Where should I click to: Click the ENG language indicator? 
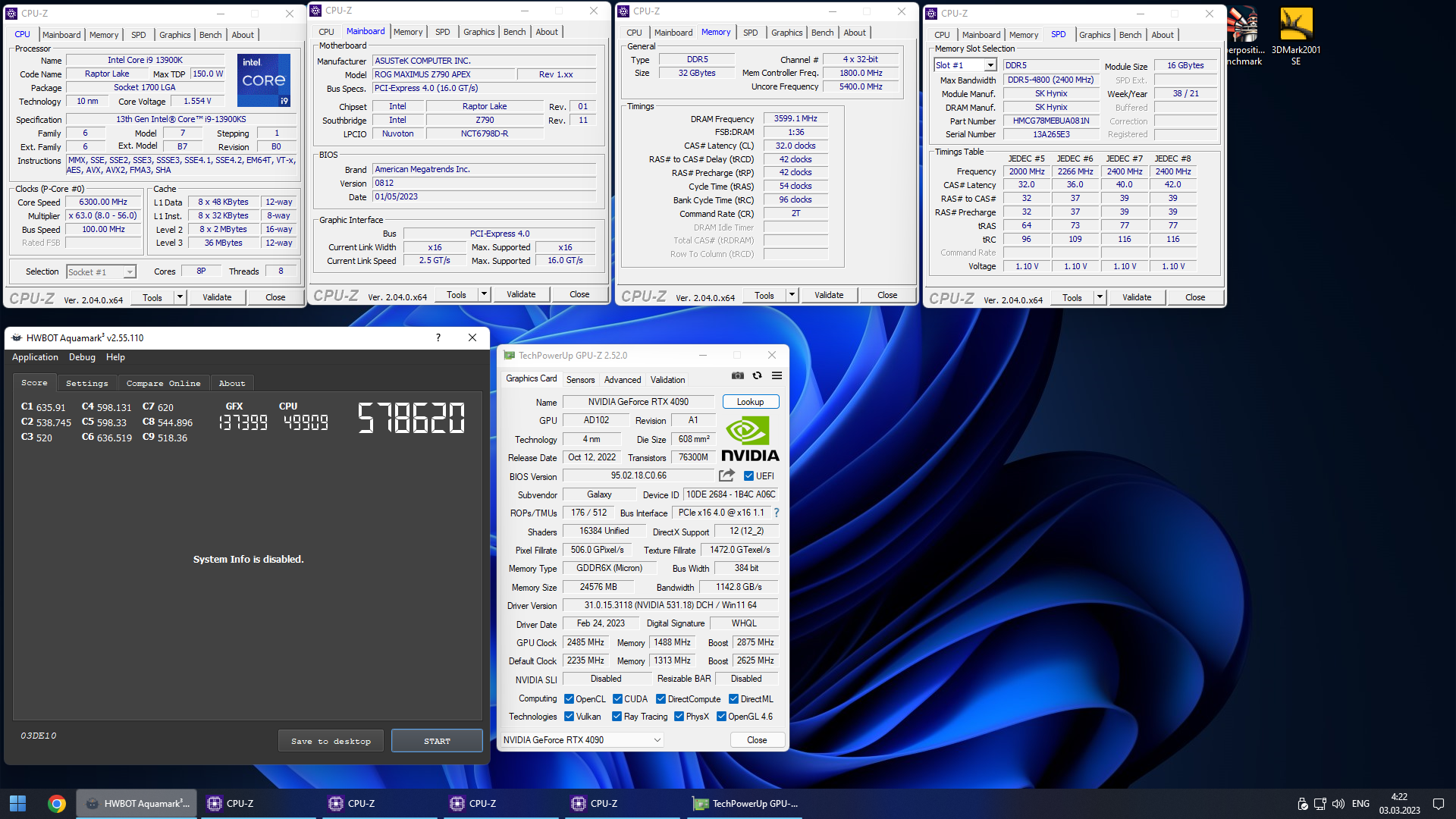click(x=1360, y=804)
